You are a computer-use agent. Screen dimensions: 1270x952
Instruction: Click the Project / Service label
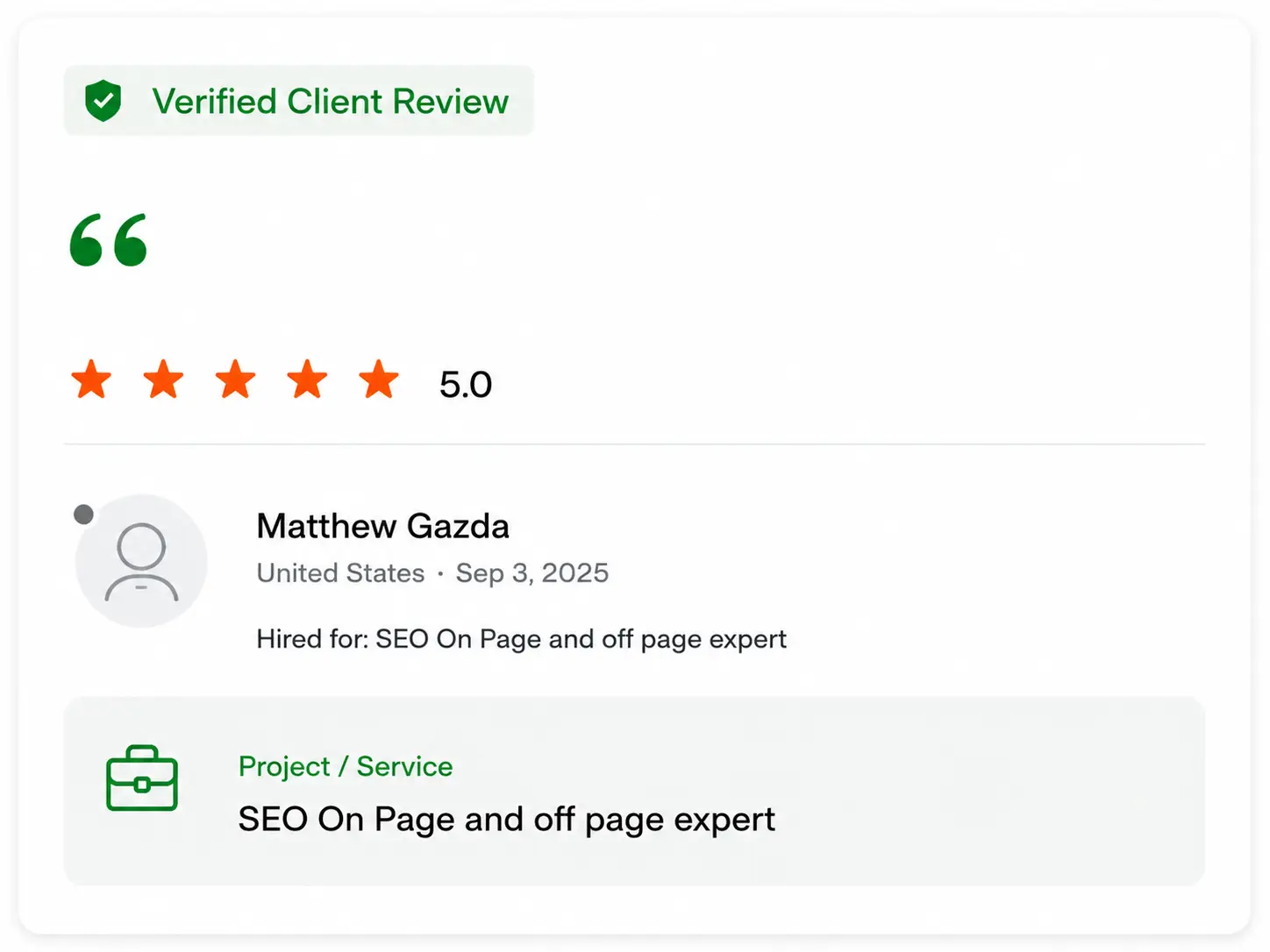[346, 766]
